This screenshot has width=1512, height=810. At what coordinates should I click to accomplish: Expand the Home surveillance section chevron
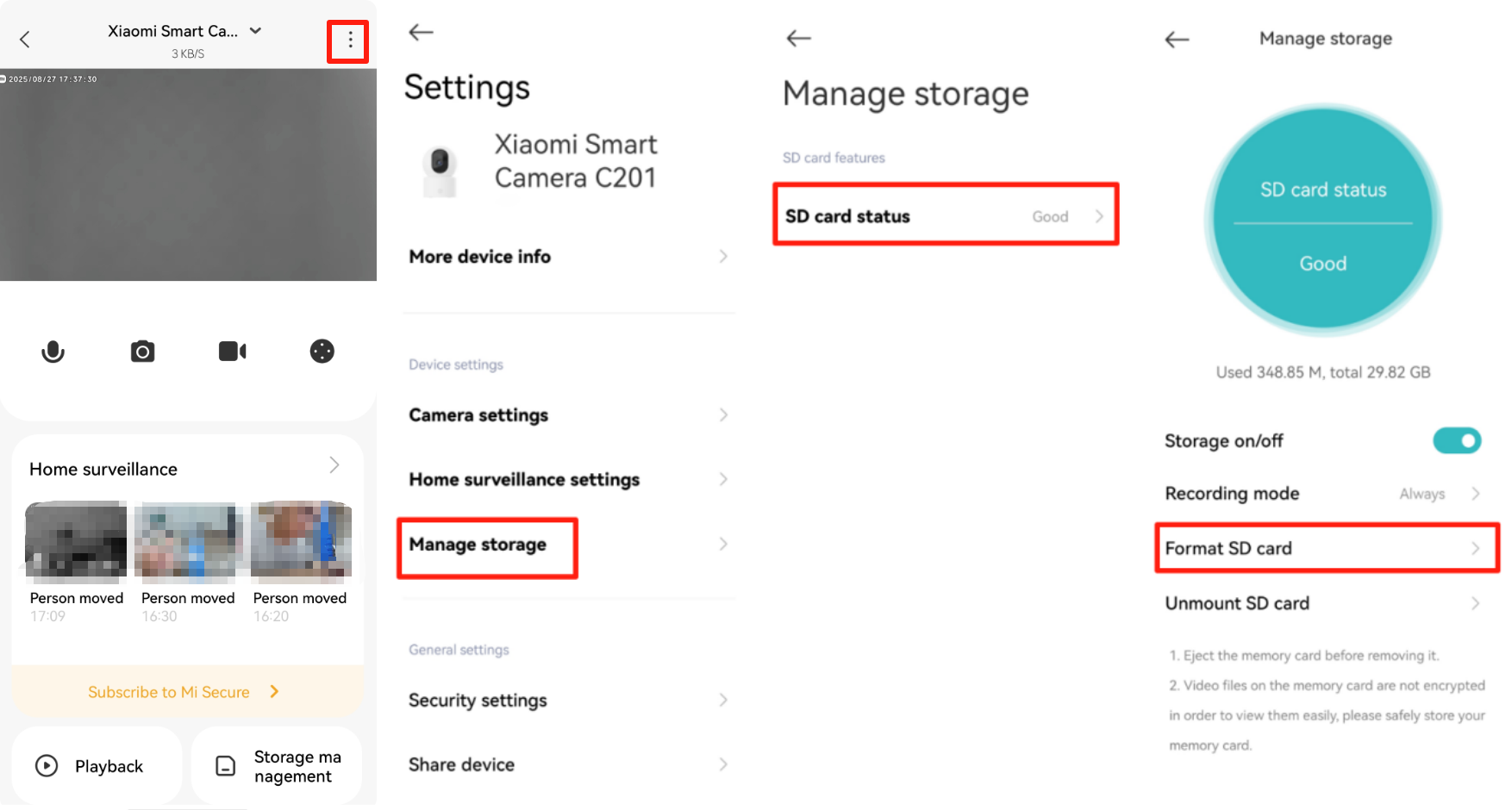point(334,465)
